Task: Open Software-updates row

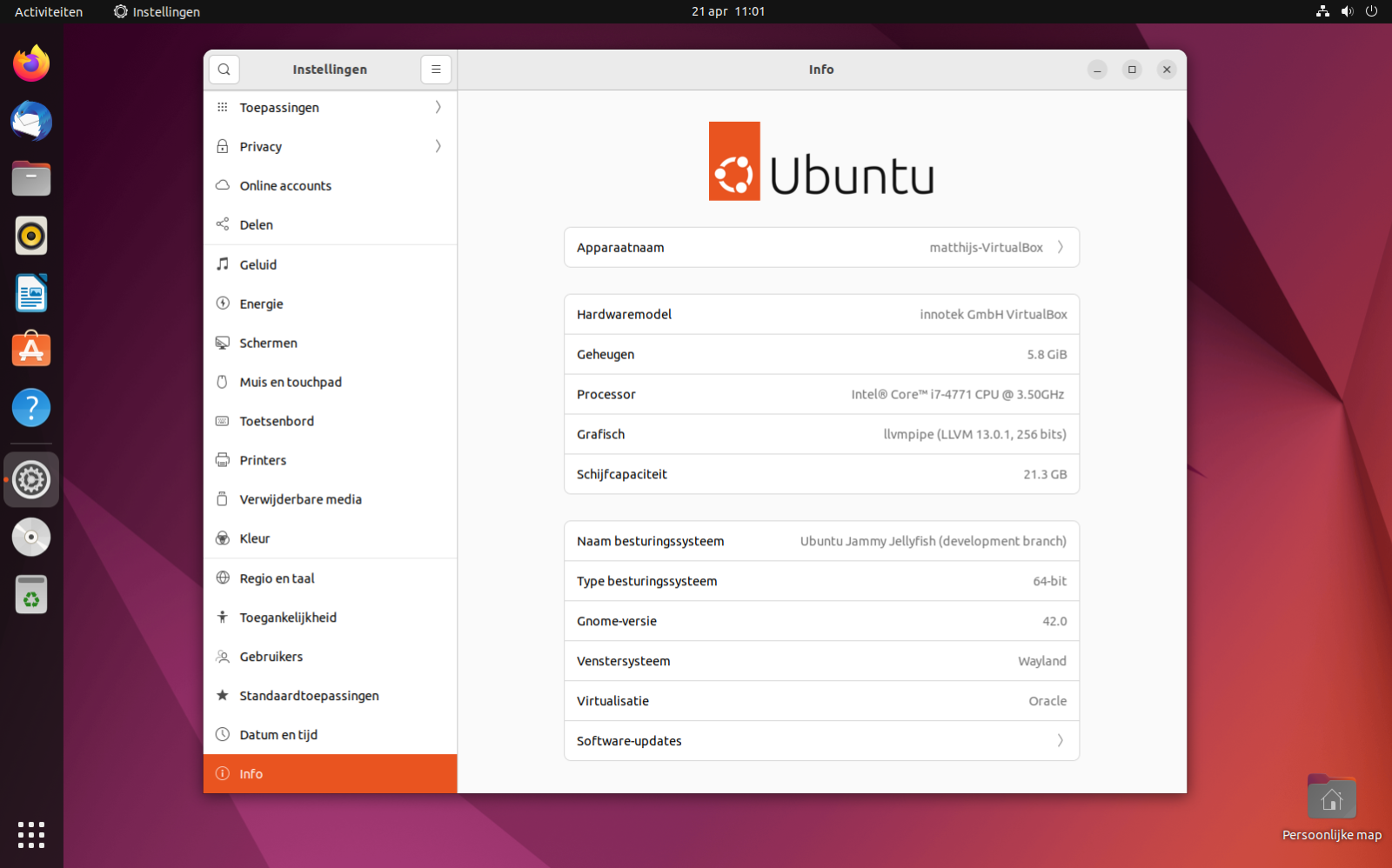Action: coord(821,741)
